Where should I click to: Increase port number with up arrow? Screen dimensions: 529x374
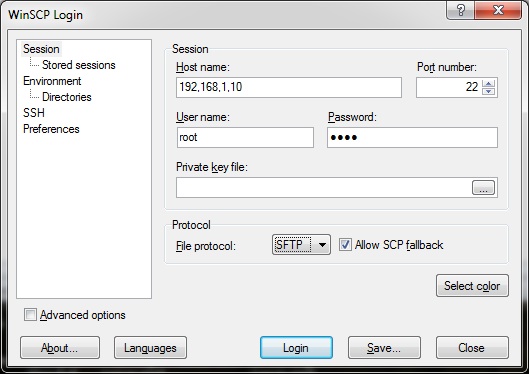click(489, 83)
